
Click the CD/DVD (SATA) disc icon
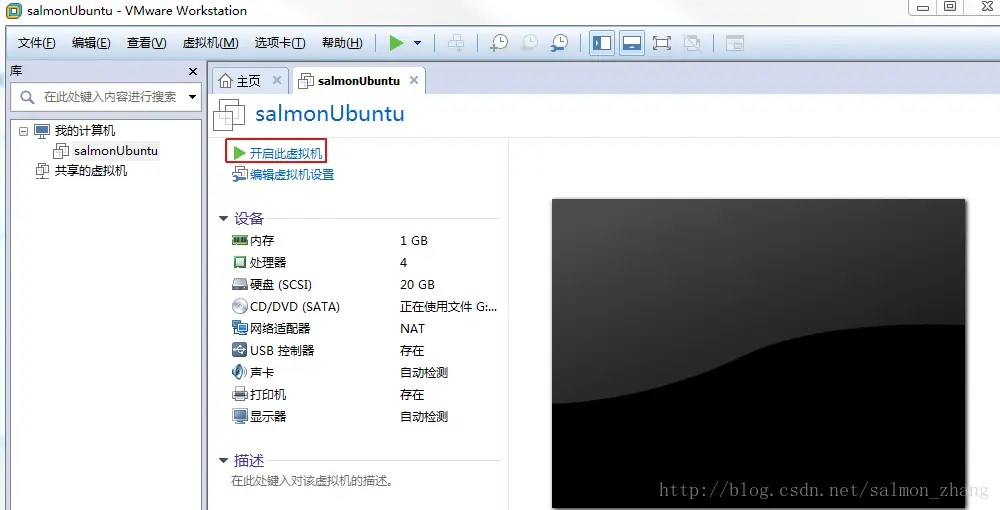pos(240,306)
